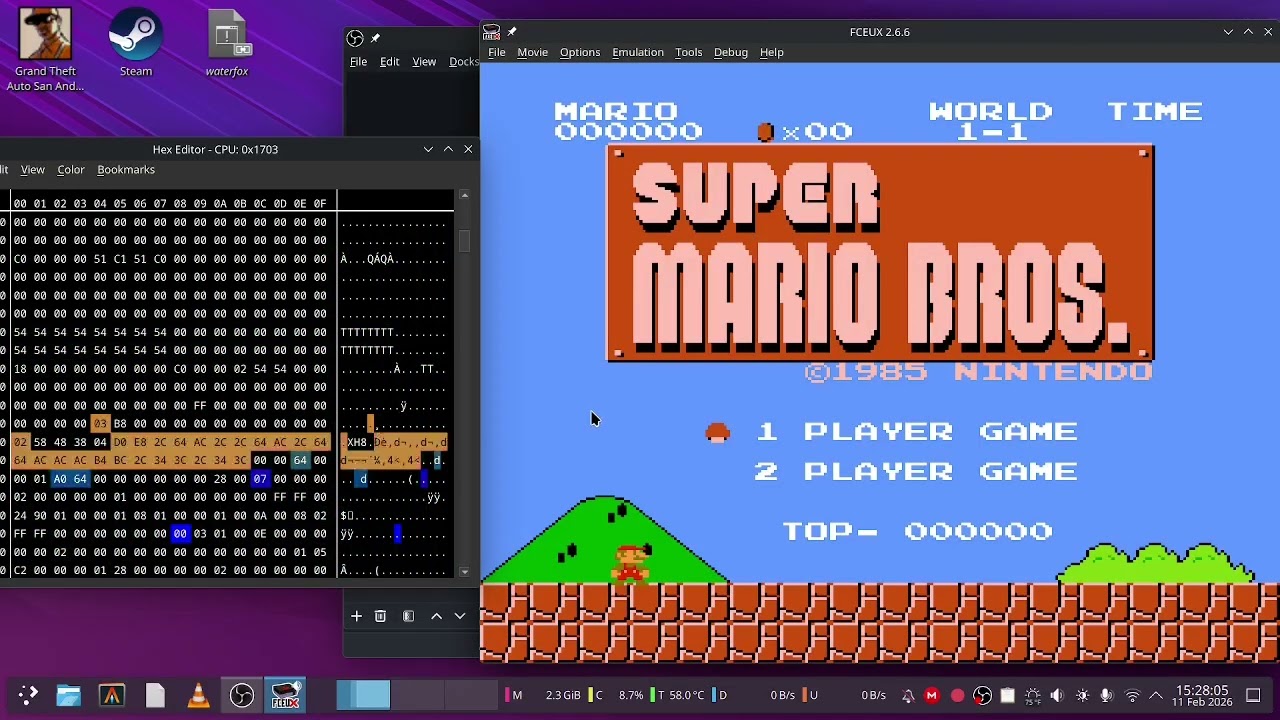
Task: Select the D0 byte in the orange row
Action: coord(120,442)
